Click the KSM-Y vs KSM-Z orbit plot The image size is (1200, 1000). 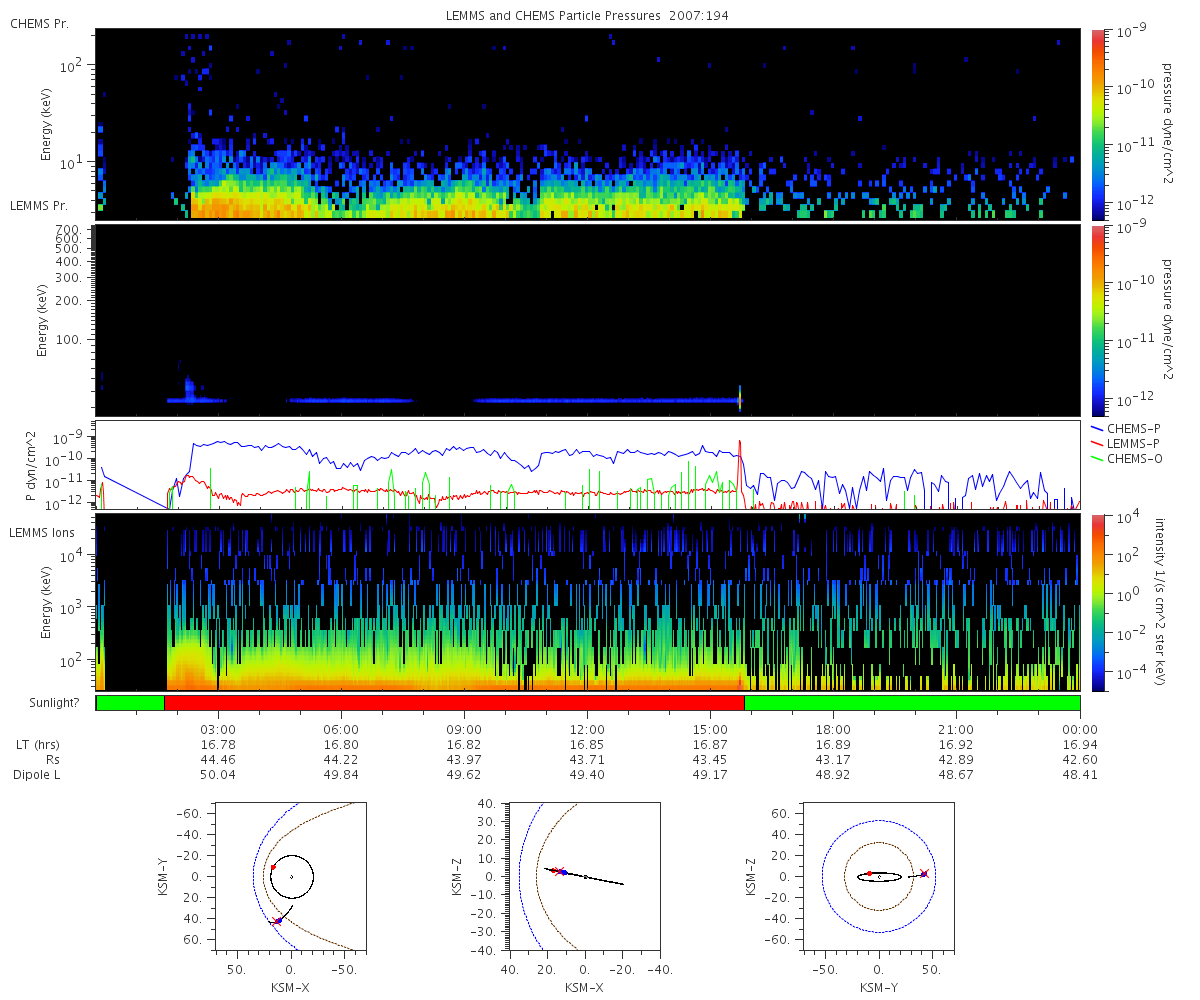(x=879, y=876)
